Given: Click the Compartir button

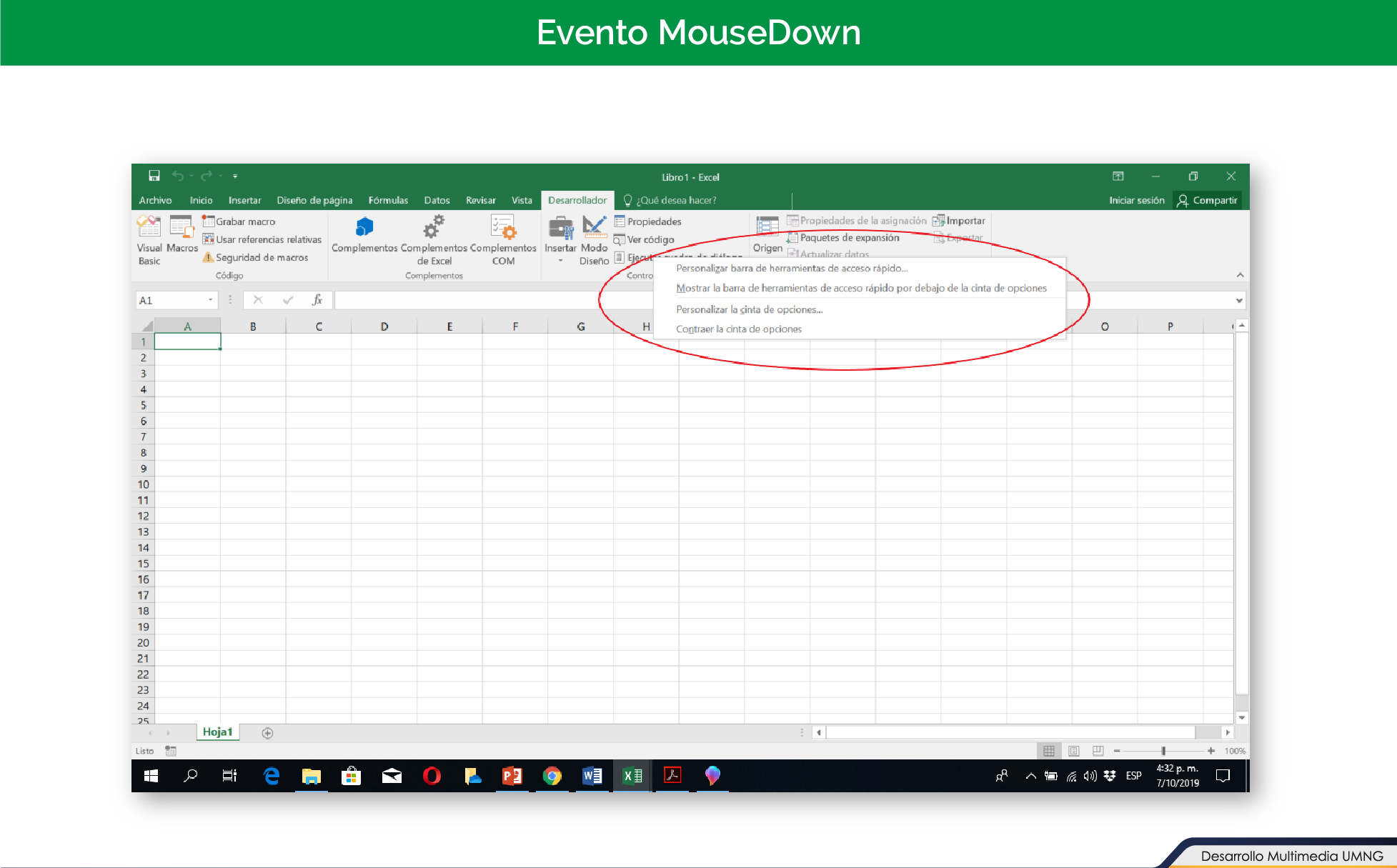Looking at the screenshot, I should 1207,200.
